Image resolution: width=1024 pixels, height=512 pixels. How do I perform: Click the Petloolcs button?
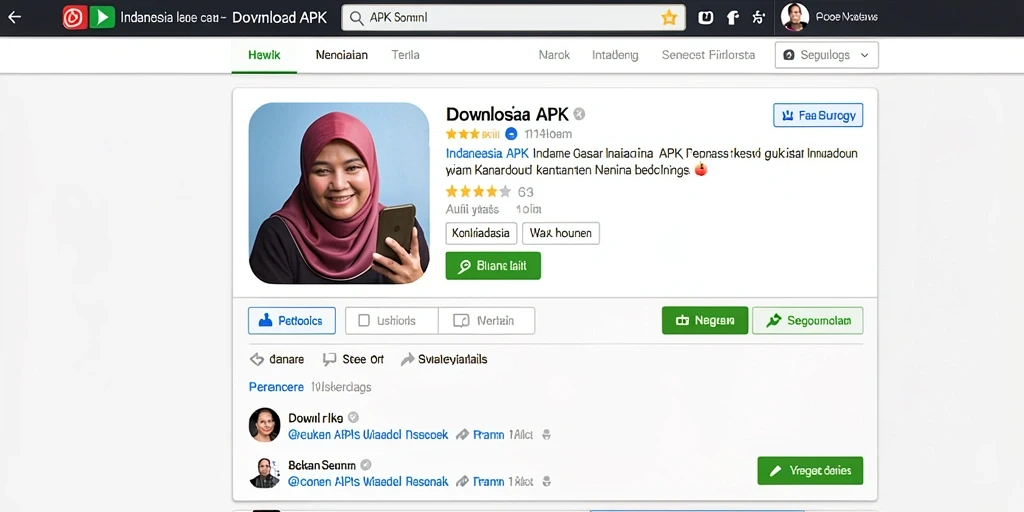coord(291,321)
